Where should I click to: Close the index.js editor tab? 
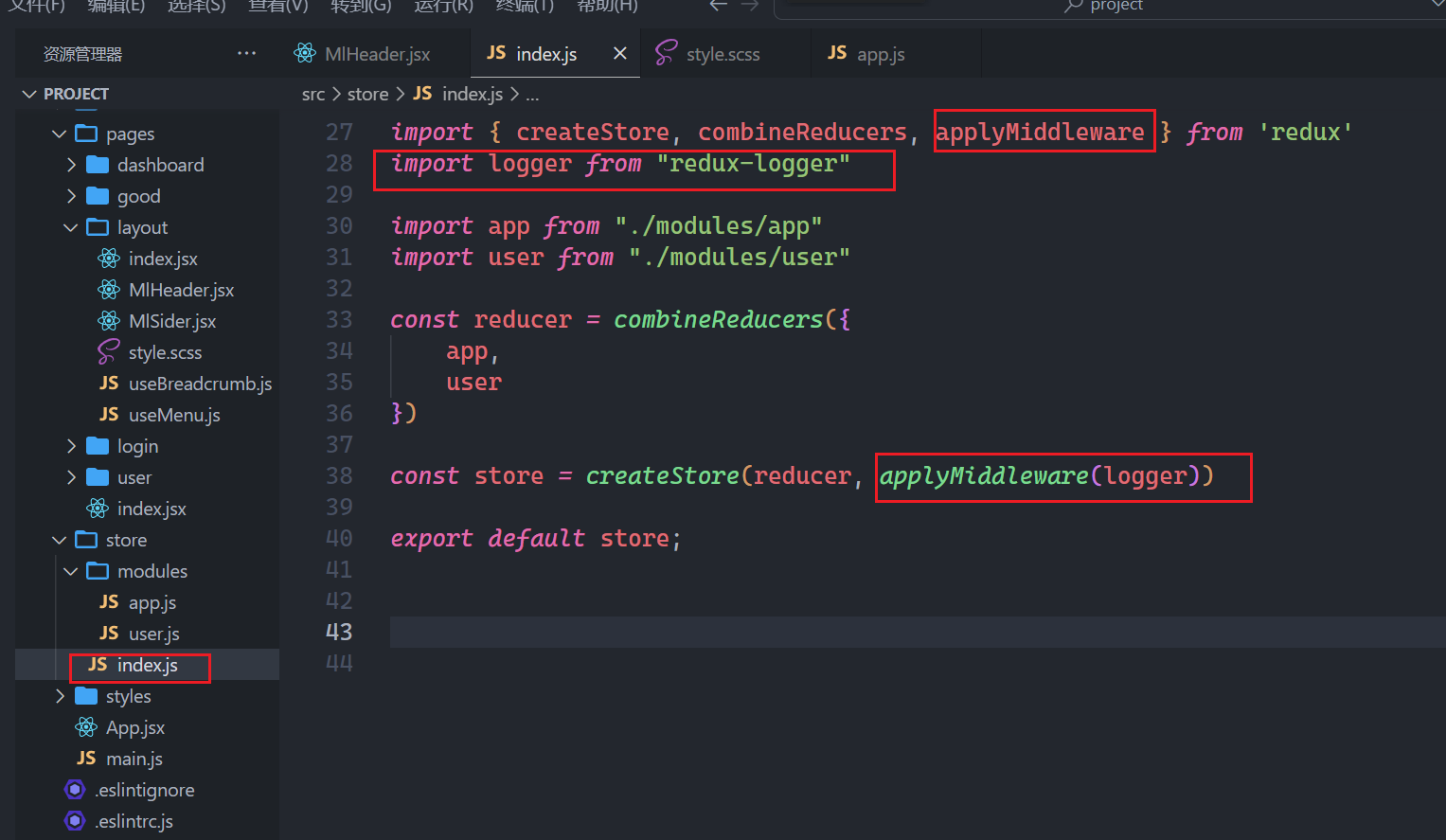(x=620, y=53)
